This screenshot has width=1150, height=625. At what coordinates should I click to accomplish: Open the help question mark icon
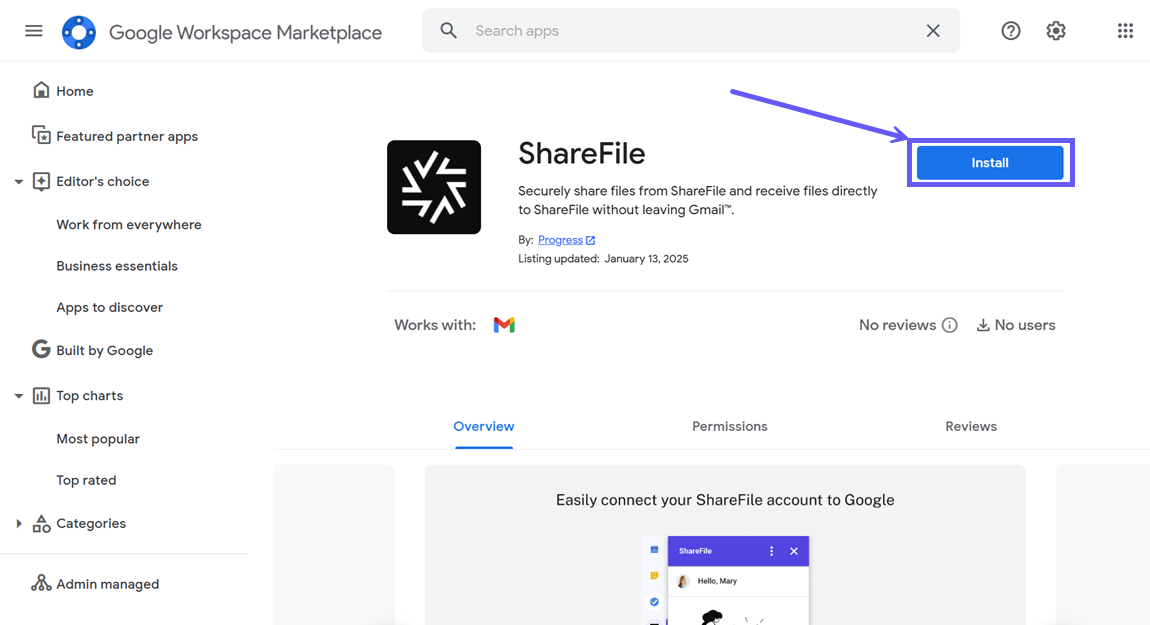point(1011,31)
